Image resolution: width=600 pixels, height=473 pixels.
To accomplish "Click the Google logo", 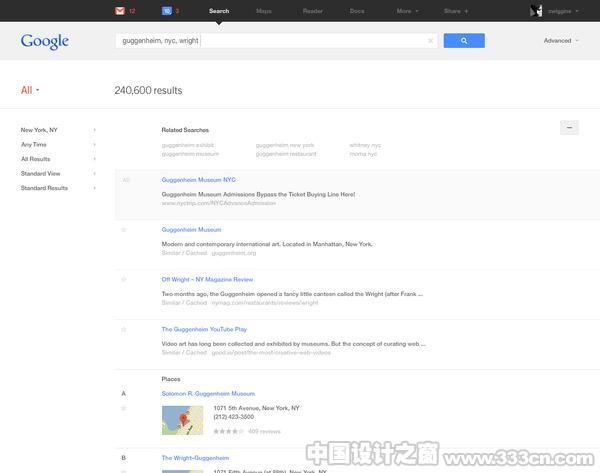I will coord(45,41).
